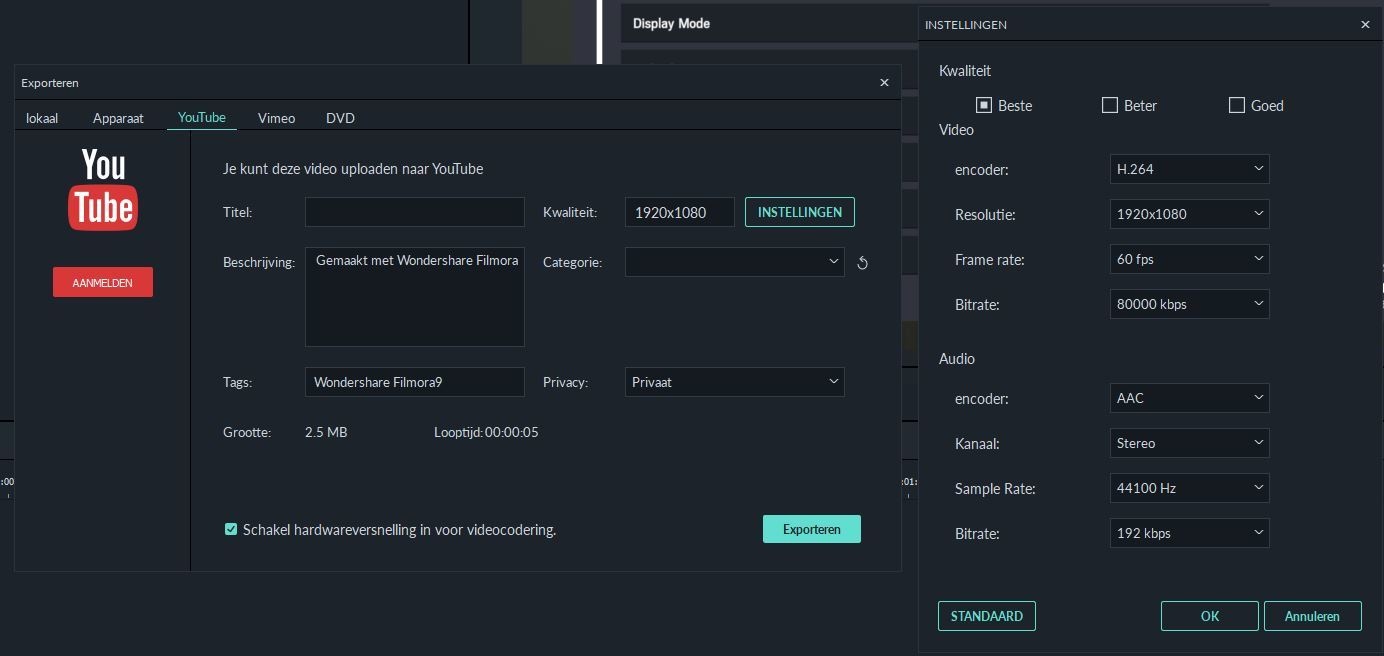Screen dimensions: 1384x656
Task: Click the Annuleren button
Action: point(1313,616)
